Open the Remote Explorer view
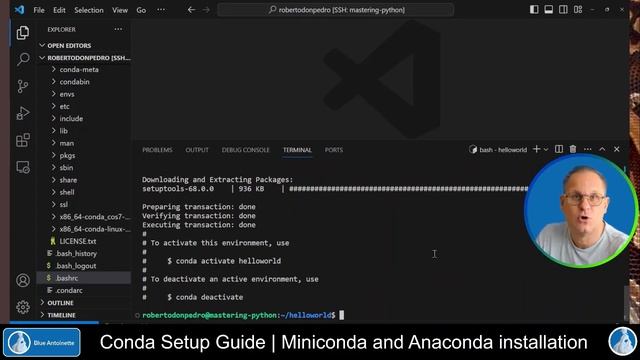The image size is (640, 360). tap(23, 167)
